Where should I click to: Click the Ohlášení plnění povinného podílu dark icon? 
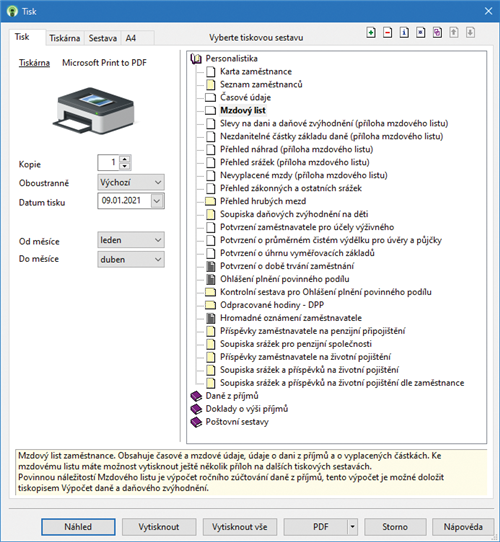(x=210, y=279)
